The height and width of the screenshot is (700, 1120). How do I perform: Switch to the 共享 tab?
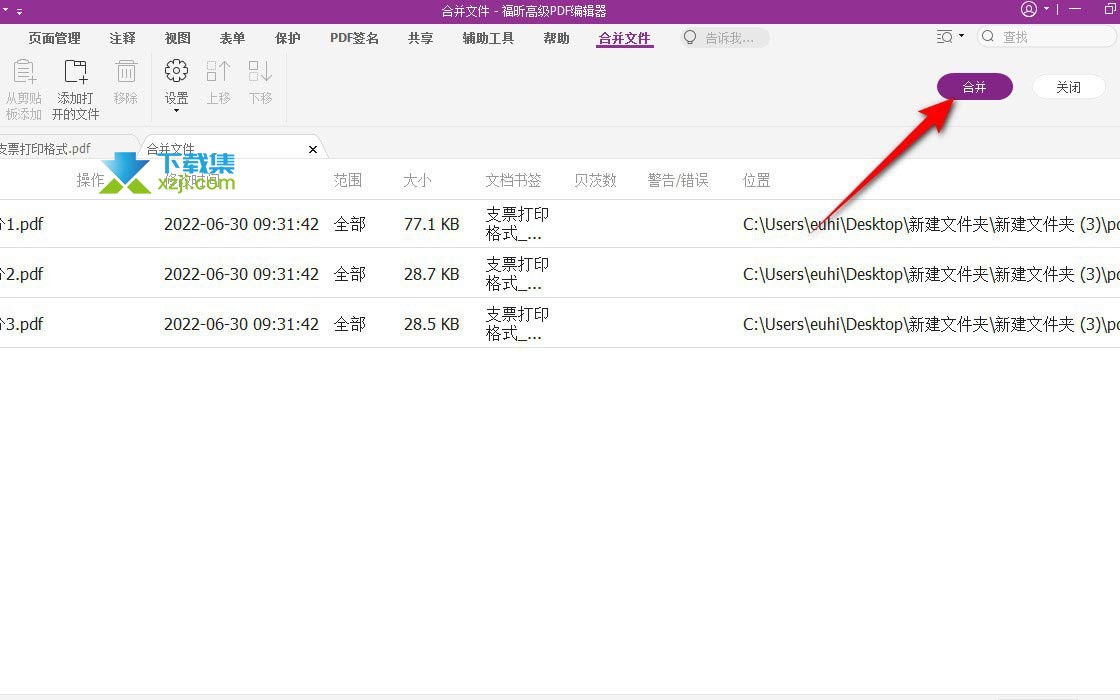coord(421,39)
